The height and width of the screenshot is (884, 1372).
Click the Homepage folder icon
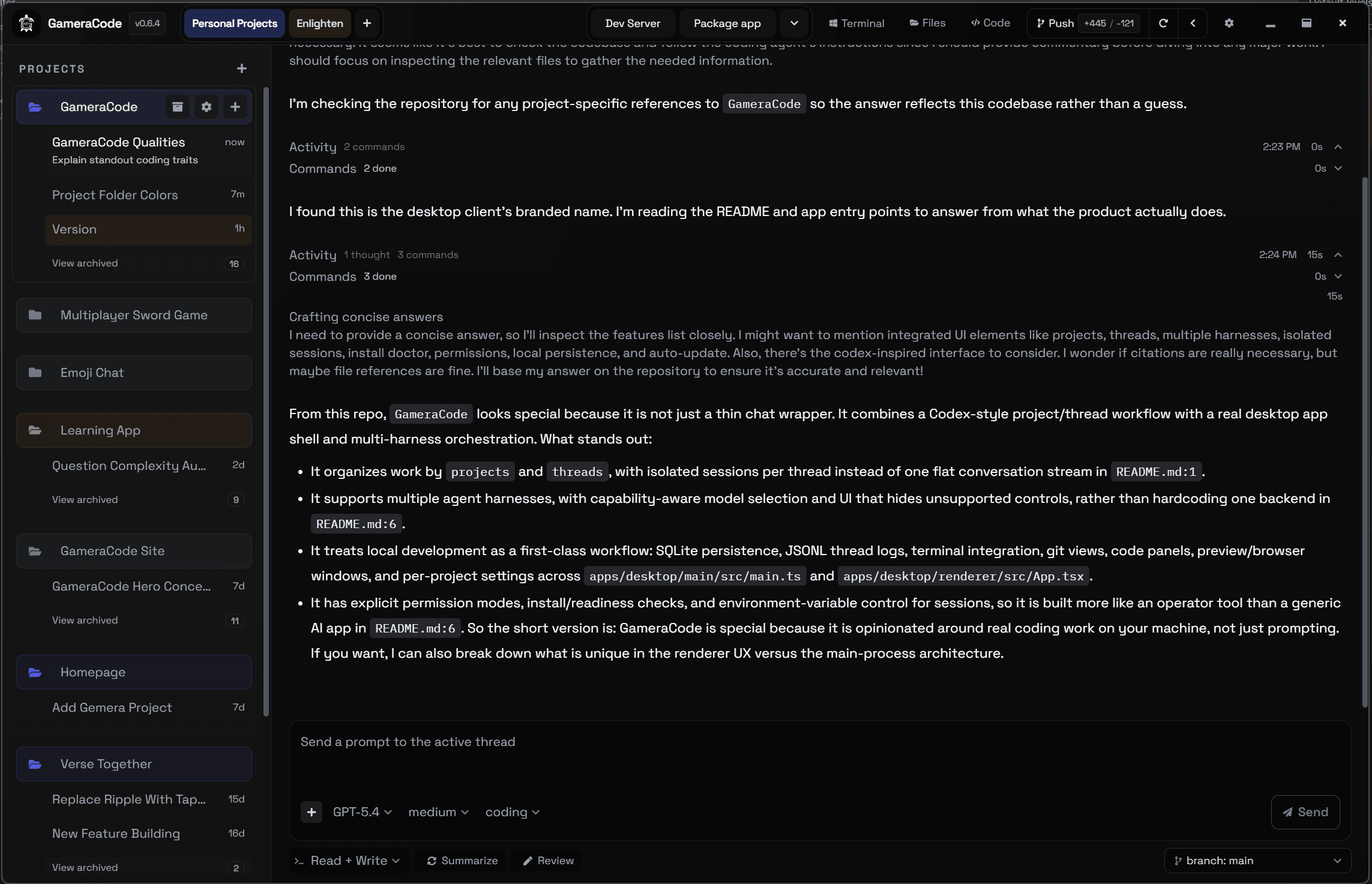point(35,672)
